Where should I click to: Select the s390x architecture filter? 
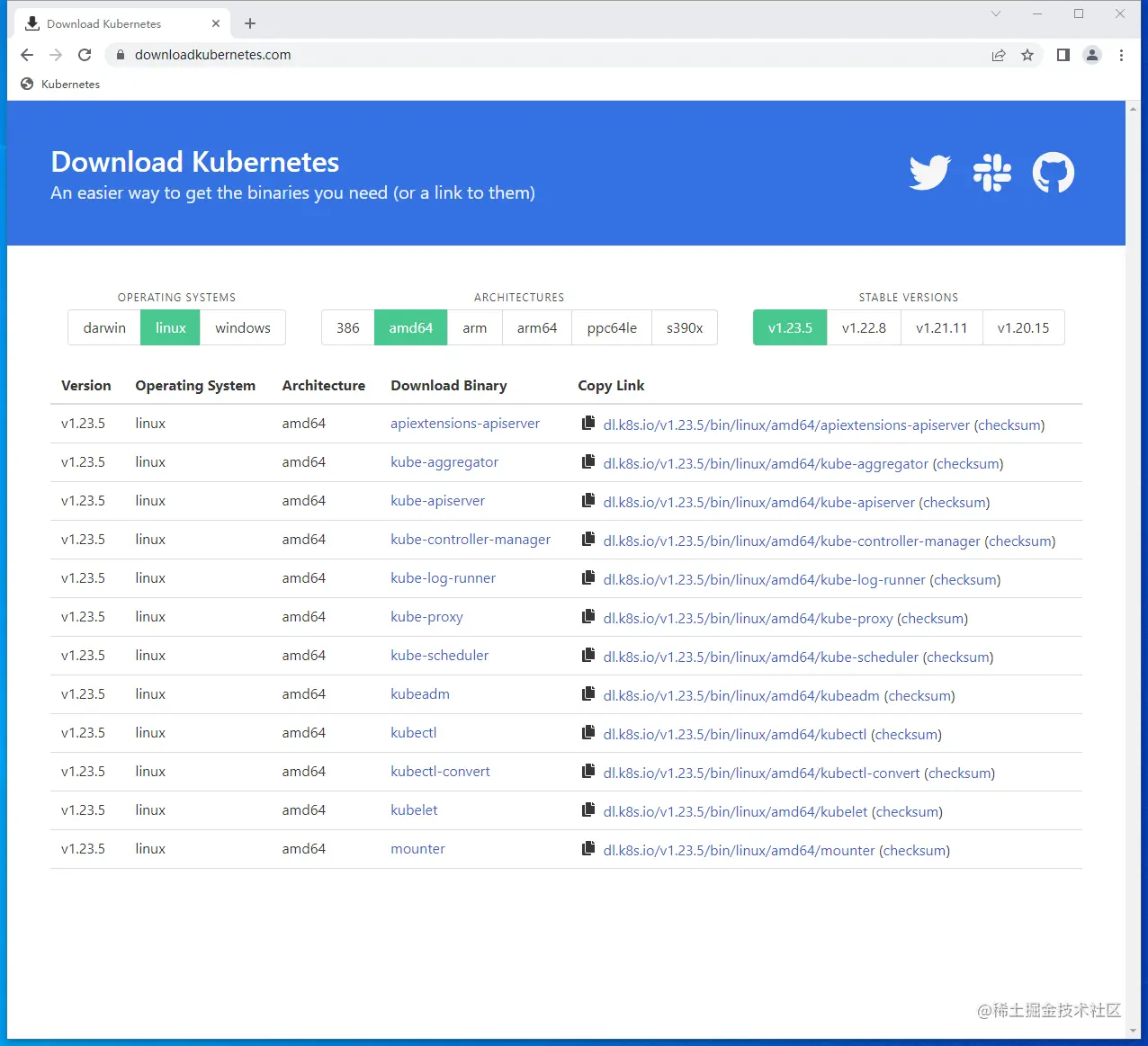[685, 327]
